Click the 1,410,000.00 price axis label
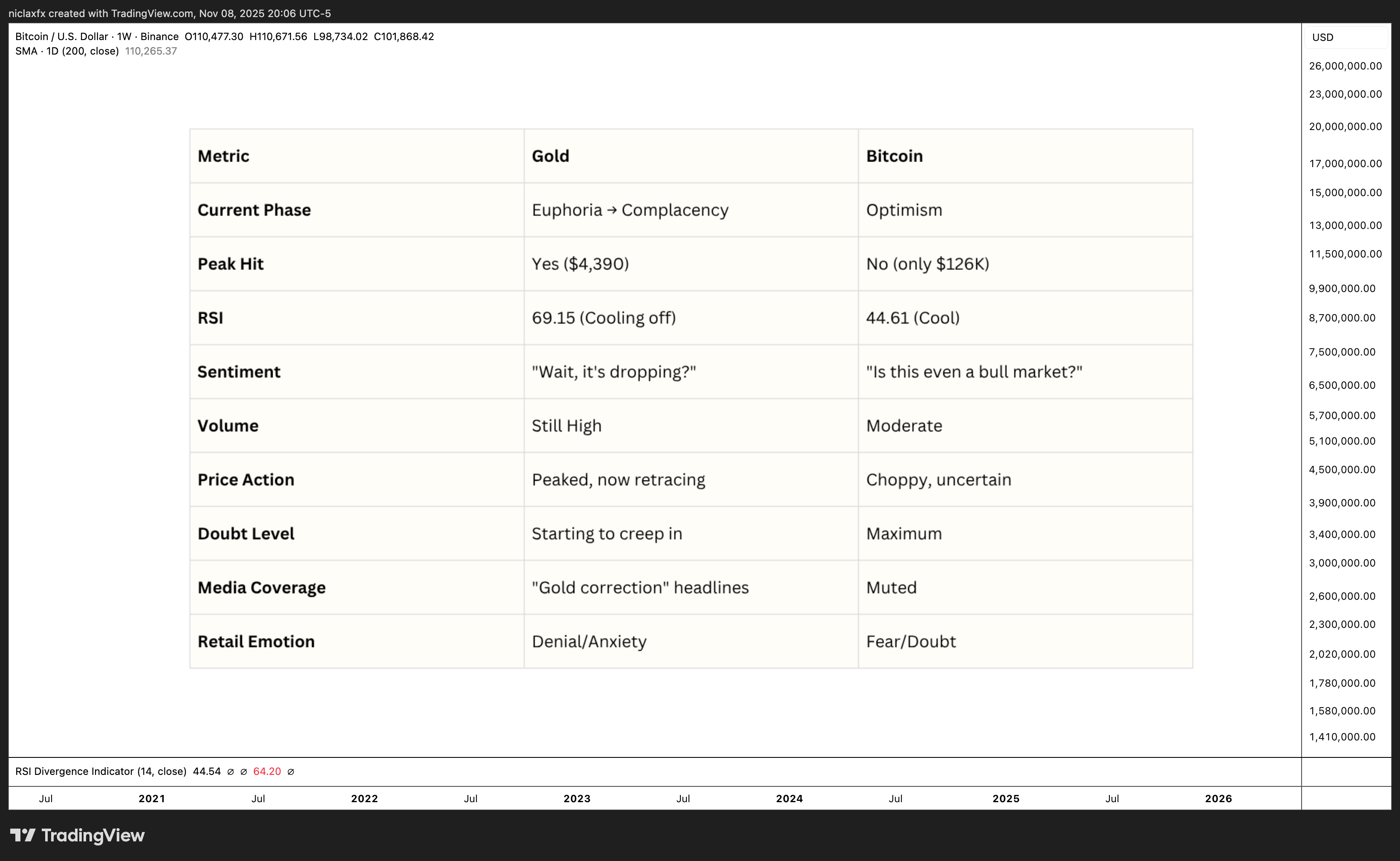Viewport: 1400px width, 861px height. pyautogui.click(x=1342, y=737)
